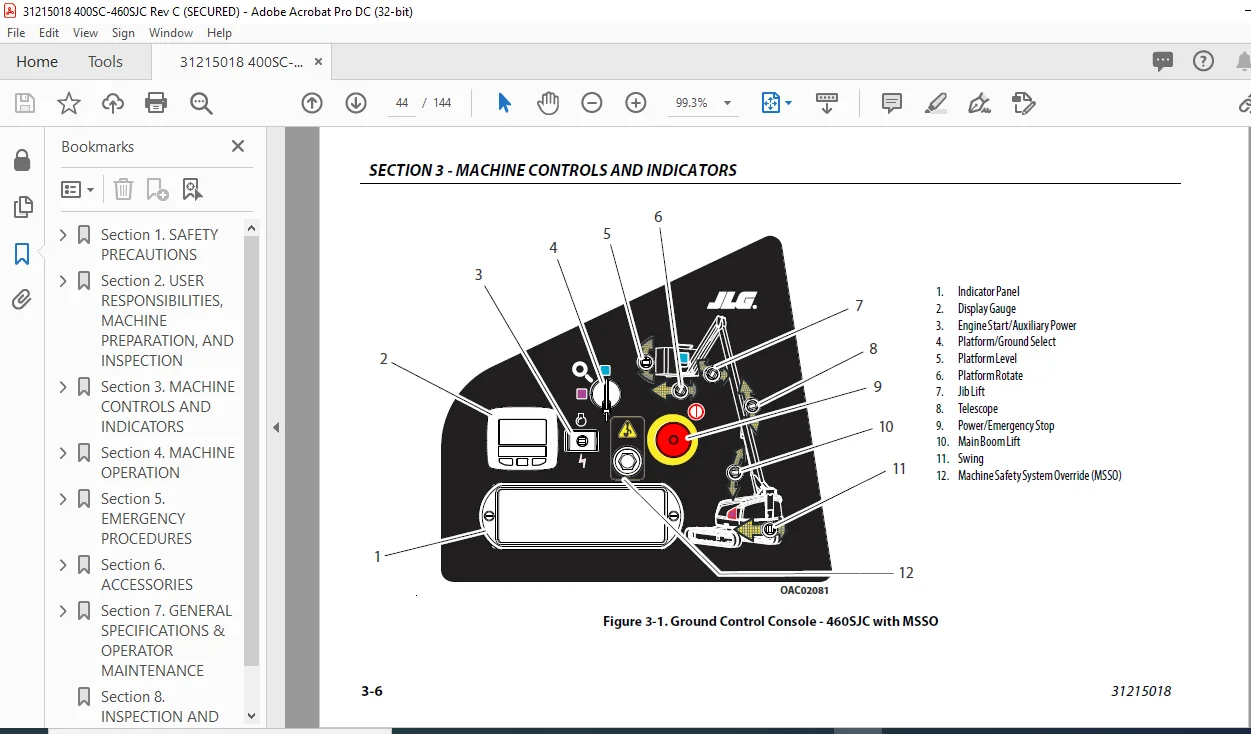Jump to Section 8. INSPECTION bookmark
Viewport: 1251px width, 734px height.
click(160, 706)
